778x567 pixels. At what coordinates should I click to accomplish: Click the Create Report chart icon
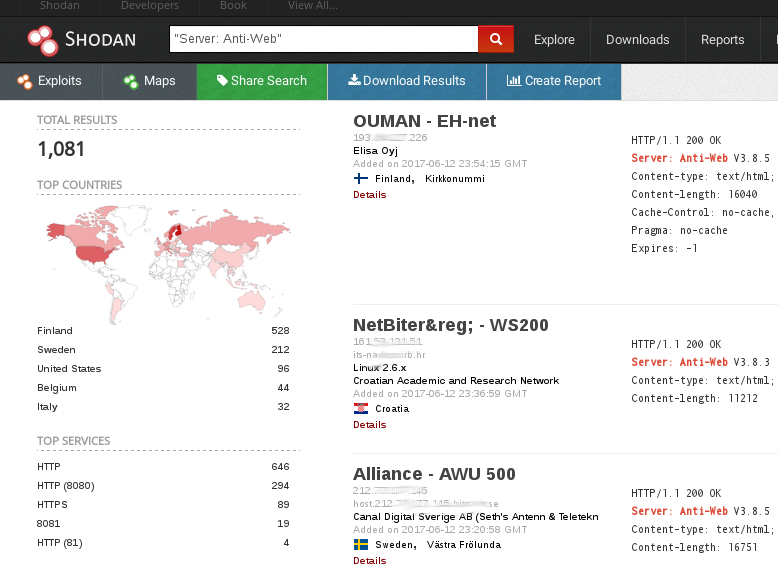514,80
